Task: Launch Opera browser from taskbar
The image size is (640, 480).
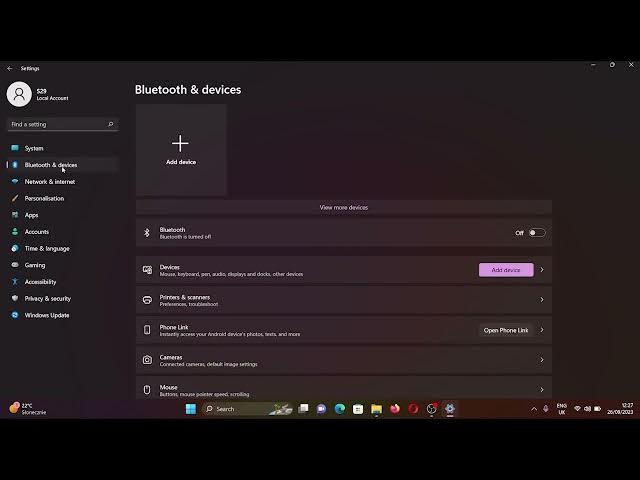Action: pyautogui.click(x=413, y=409)
